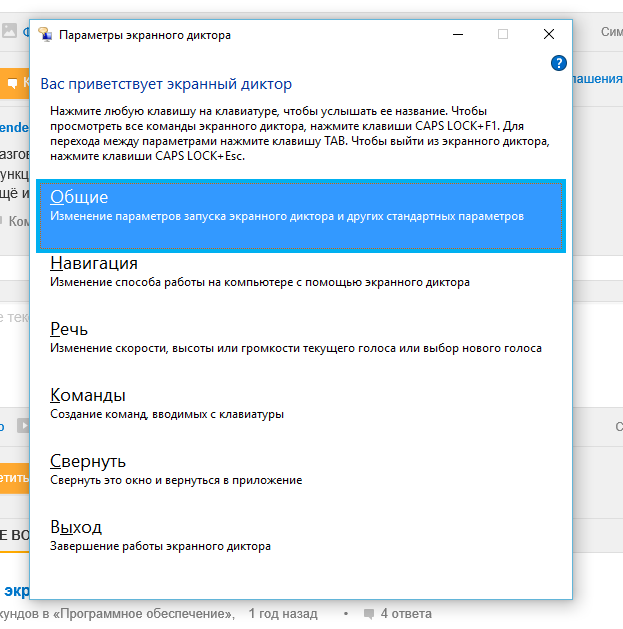Viewport: 623px width, 629px height.
Task: Minimize the Narrator settings window
Action: pyautogui.click(x=458, y=34)
